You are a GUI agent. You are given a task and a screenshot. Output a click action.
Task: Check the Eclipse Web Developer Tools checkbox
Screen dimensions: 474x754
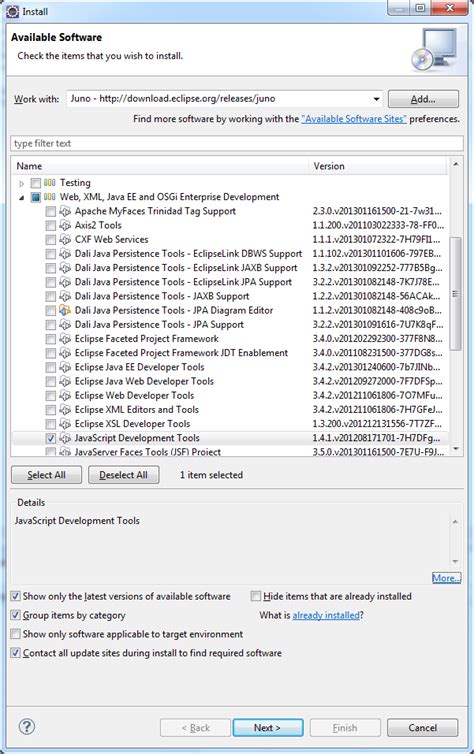50,396
